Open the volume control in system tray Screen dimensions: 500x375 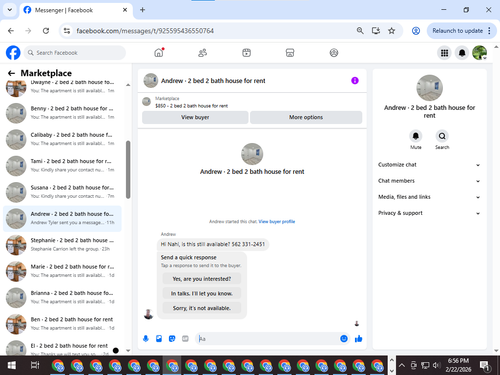tap(436, 365)
